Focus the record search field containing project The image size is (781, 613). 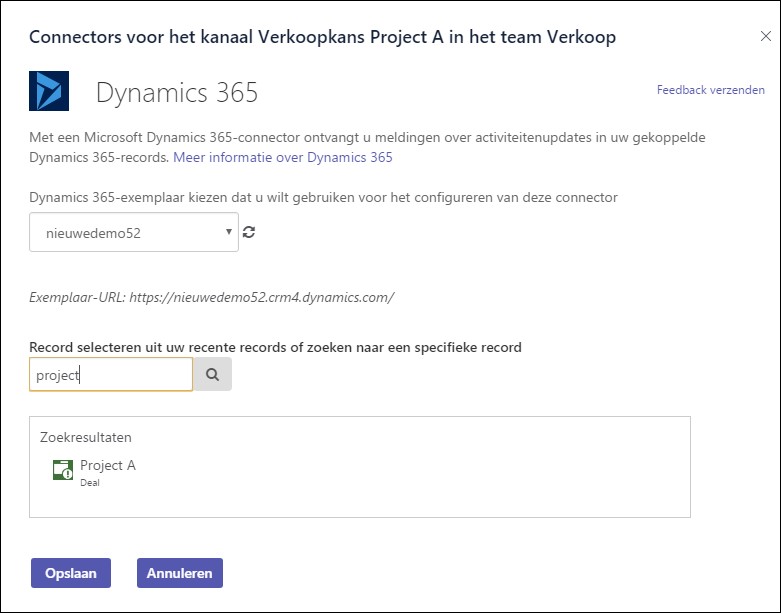point(111,374)
